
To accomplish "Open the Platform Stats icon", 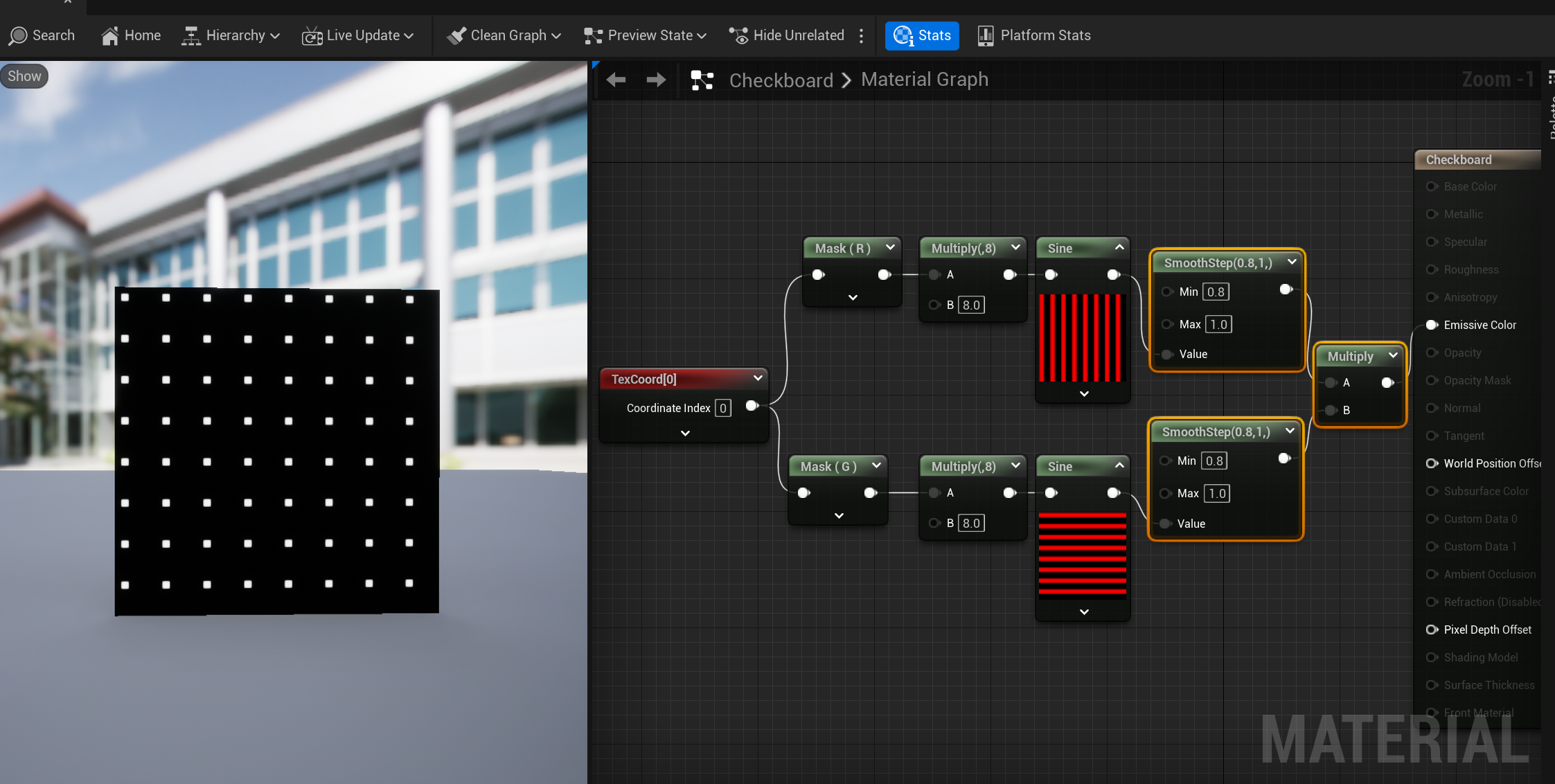I will [985, 35].
